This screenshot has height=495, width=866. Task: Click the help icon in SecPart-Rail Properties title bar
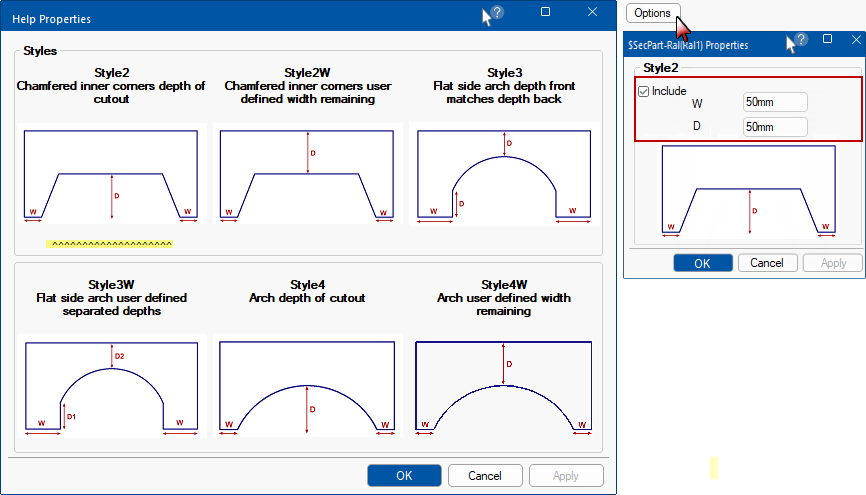[x=802, y=41]
